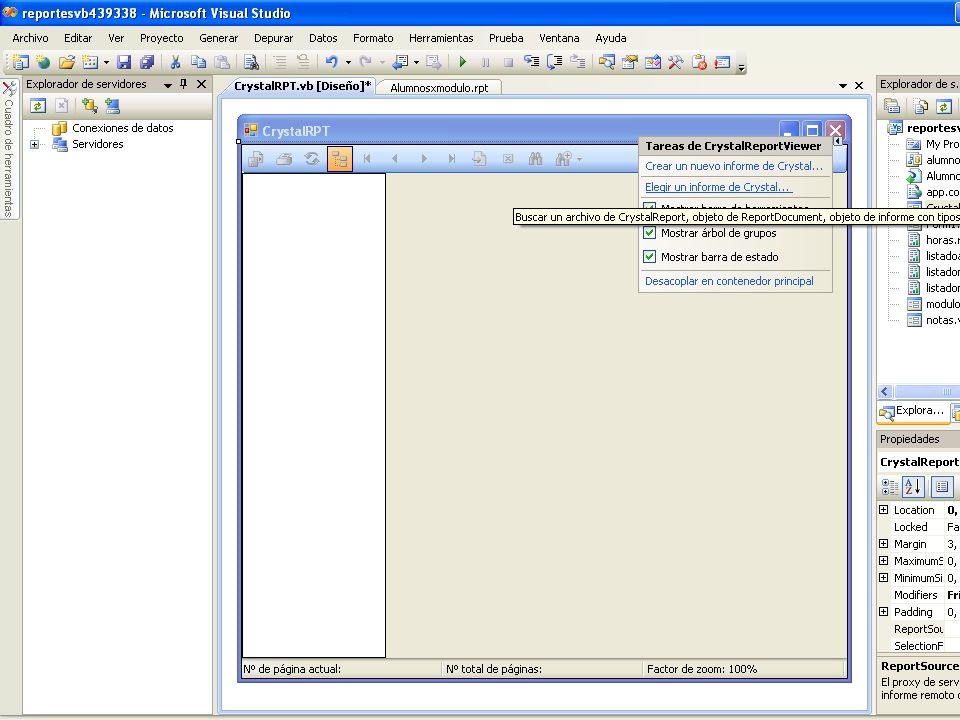
Task: Expand the MaximumSize property
Action: pyautogui.click(x=883, y=560)
